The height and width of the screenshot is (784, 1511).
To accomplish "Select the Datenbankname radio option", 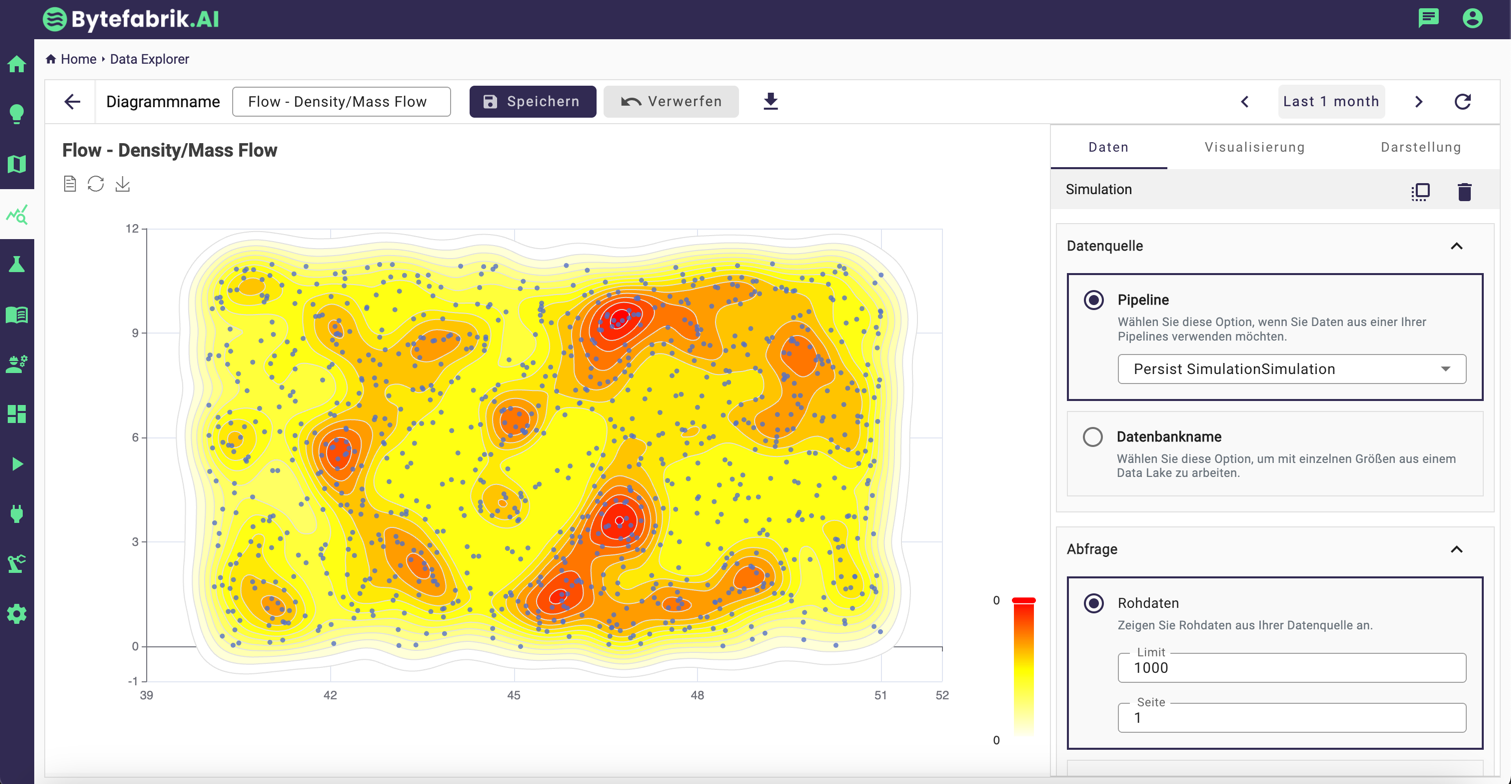I will tap(1093, 437).
